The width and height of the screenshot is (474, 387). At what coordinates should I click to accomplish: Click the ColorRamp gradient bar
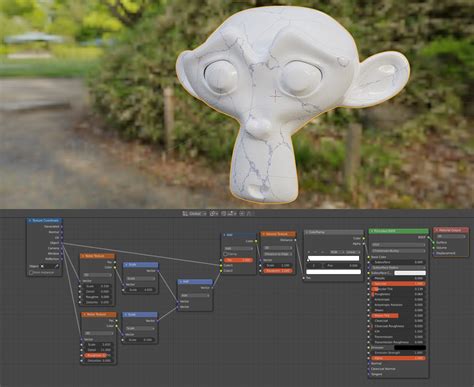(333, 258)
